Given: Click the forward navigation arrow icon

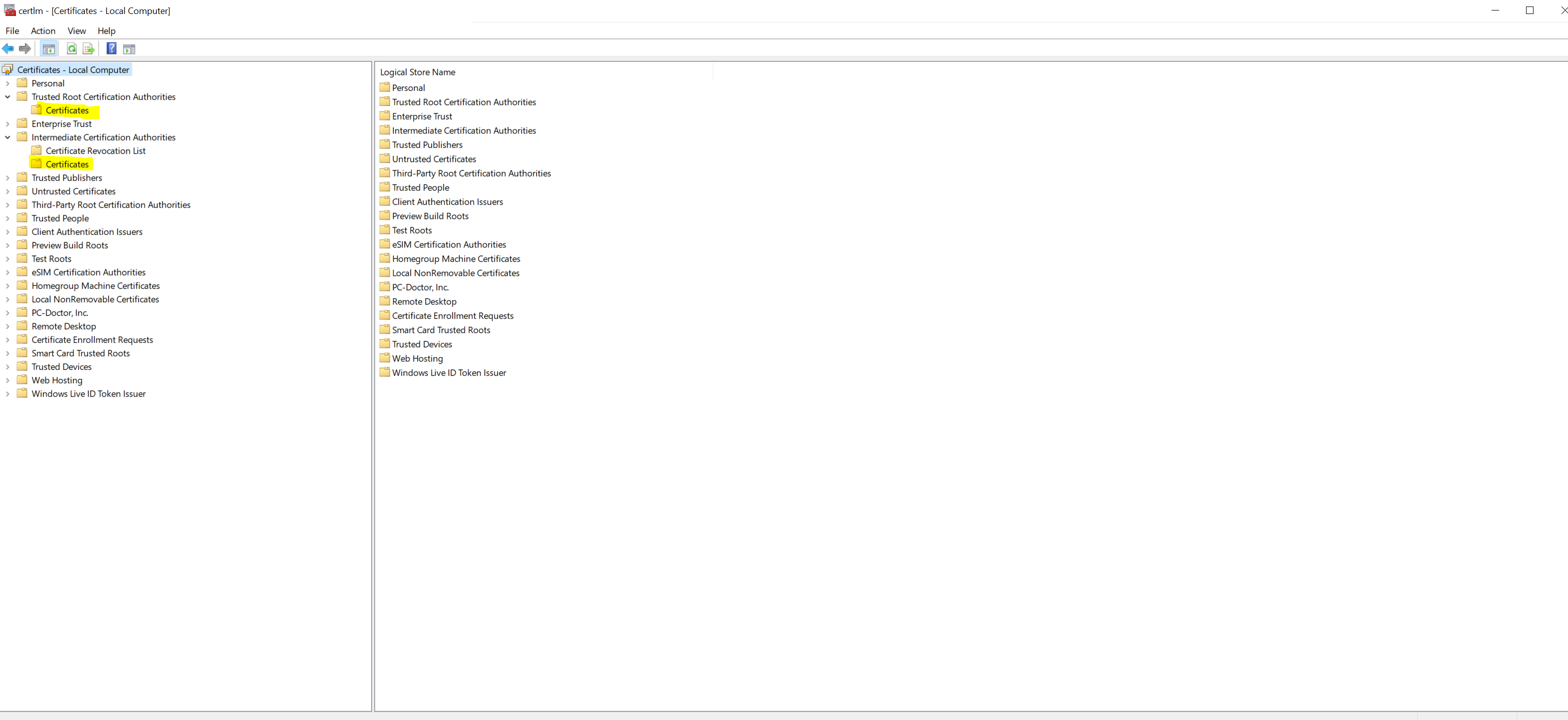Looking at the screenshot, I should pyautogui.click(x=24, y=48).
